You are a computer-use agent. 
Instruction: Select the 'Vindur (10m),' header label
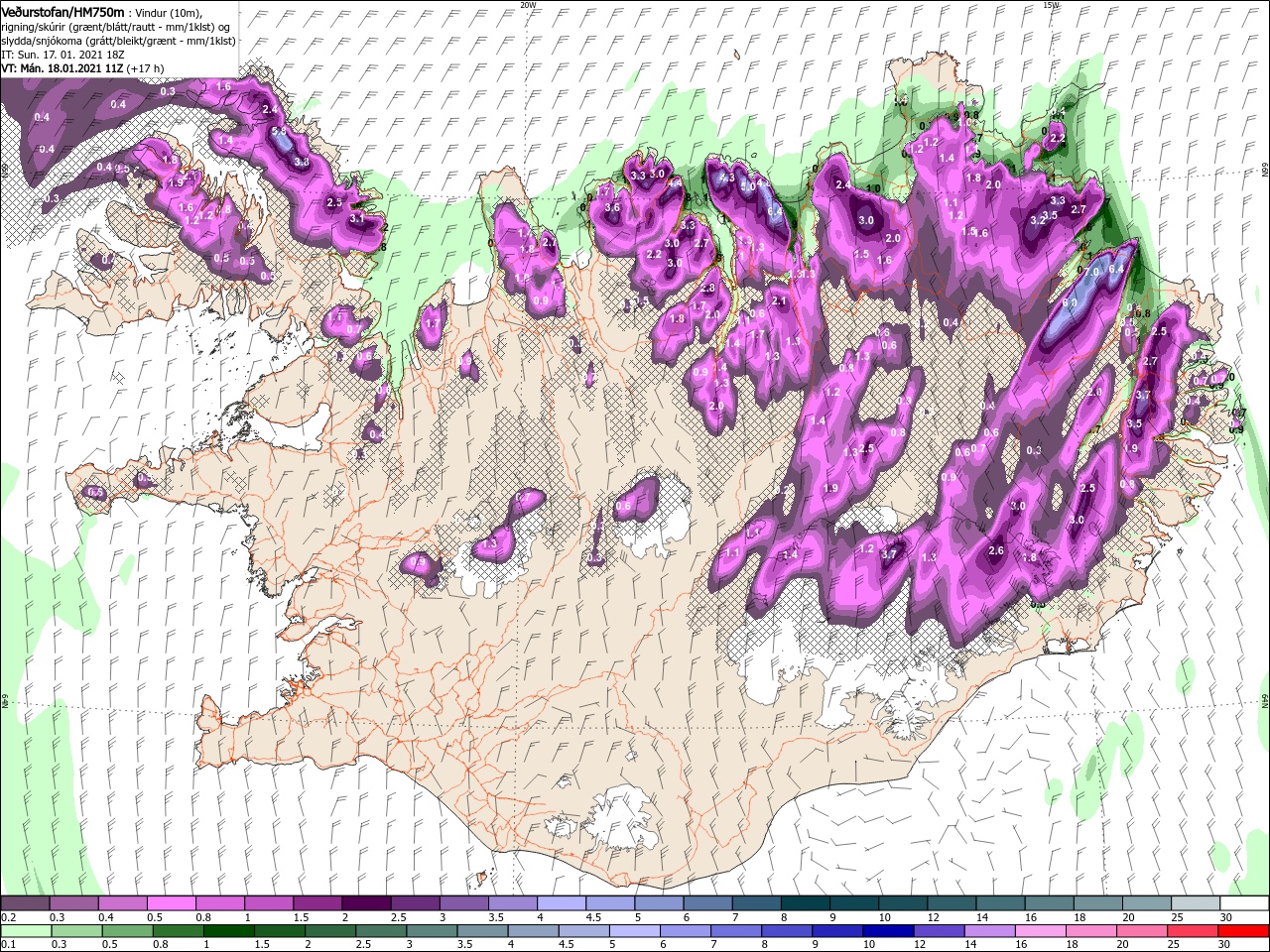tap(168, 12)
